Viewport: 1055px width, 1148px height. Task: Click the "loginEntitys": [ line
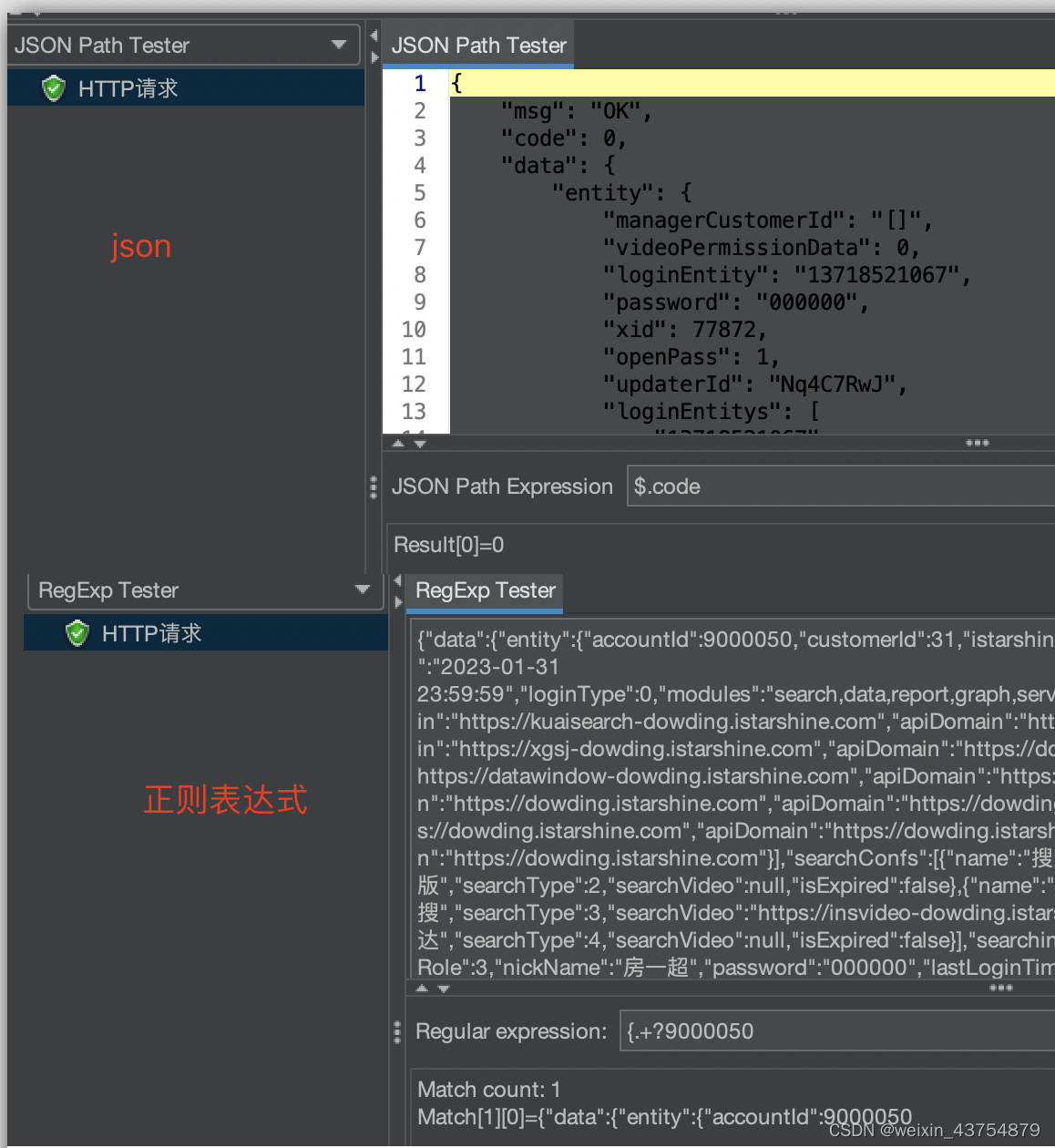(711, 412)
